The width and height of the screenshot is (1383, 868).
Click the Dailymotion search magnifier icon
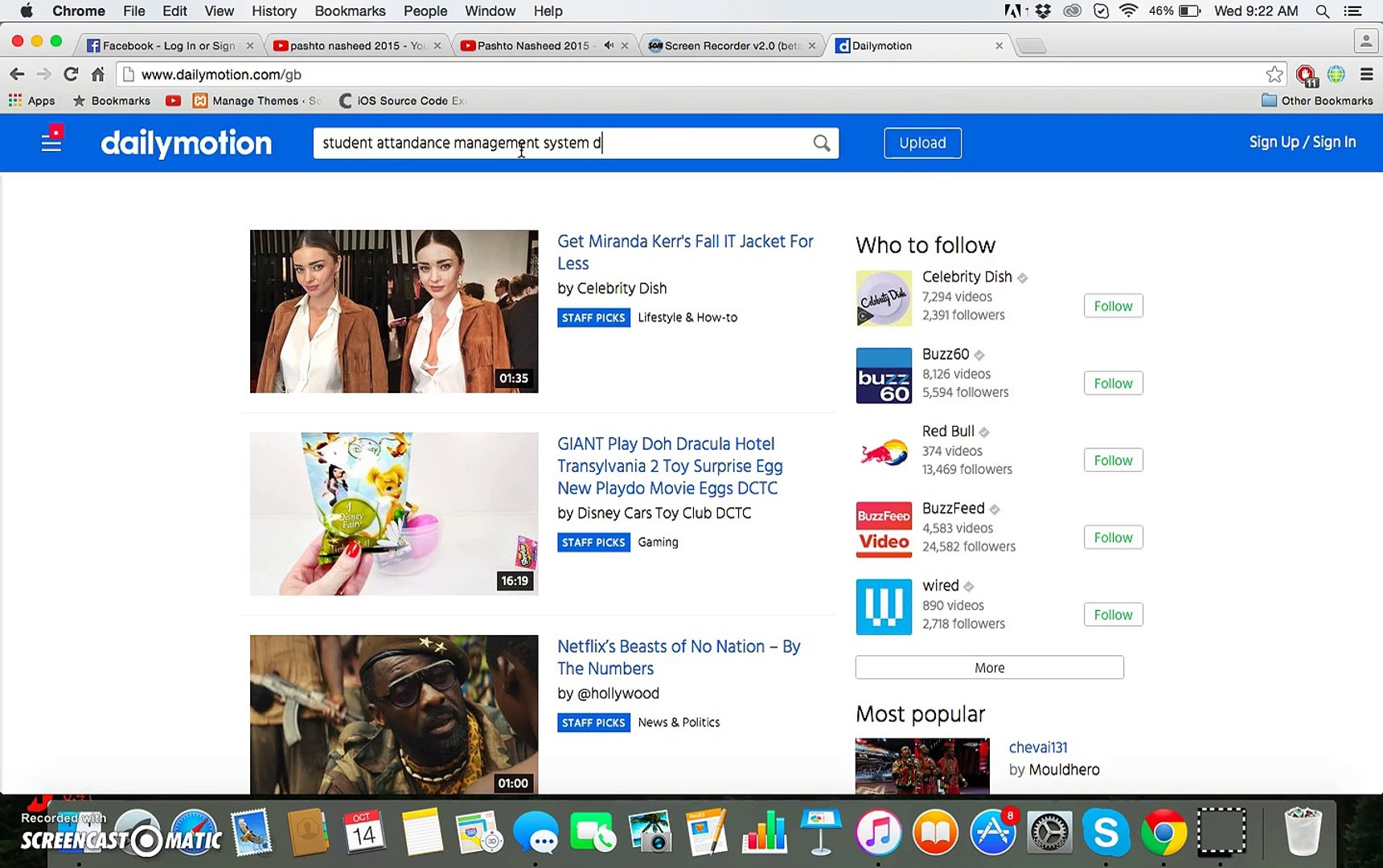pyautogui.click(x=821, y=143)
